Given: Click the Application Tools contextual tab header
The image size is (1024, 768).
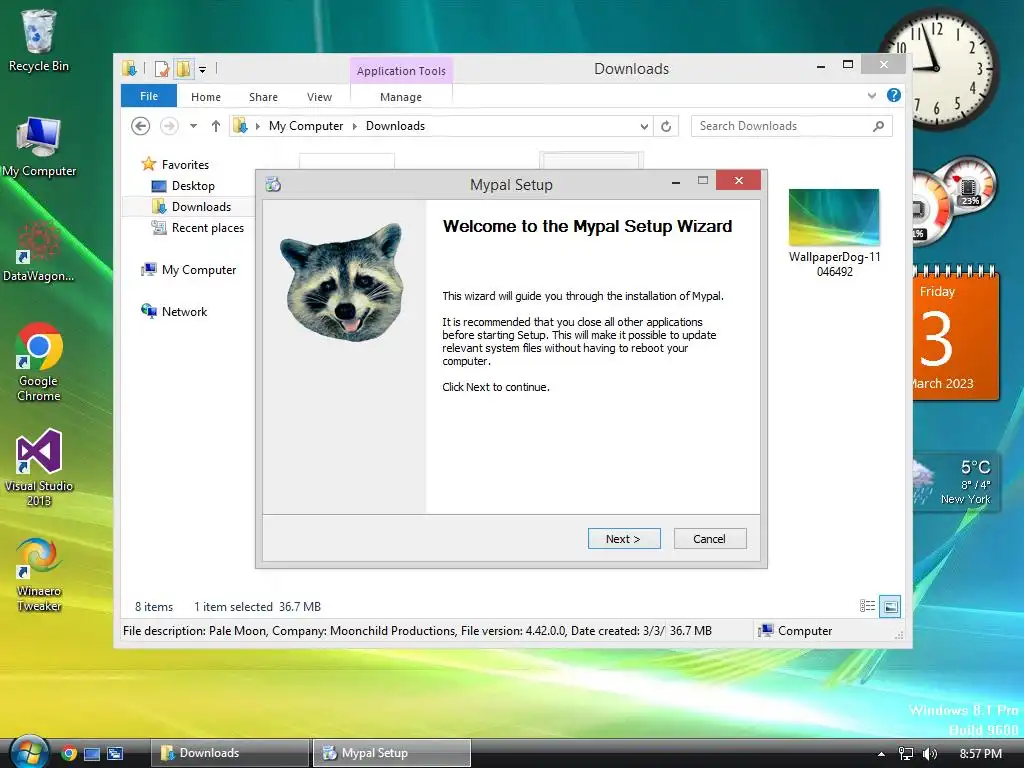Looking at the screenshot, I should [x=401, y=71].
